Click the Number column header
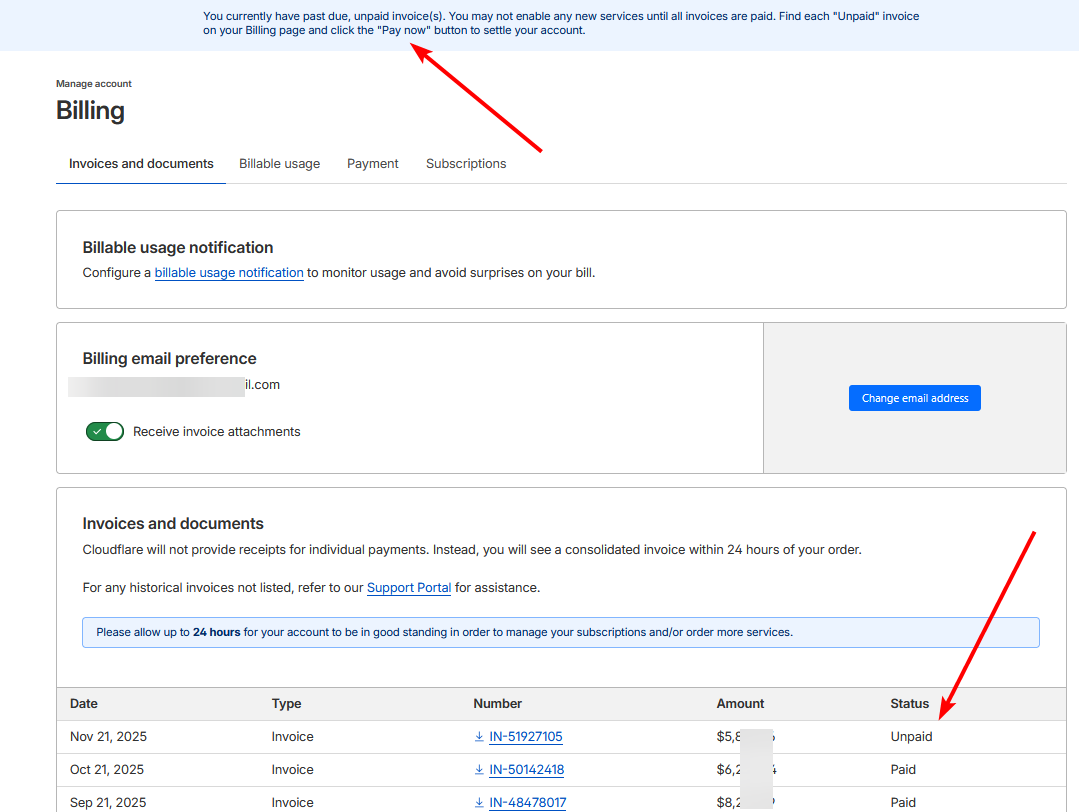Screen dimensions: 1079x812 [x=498, y=703]
